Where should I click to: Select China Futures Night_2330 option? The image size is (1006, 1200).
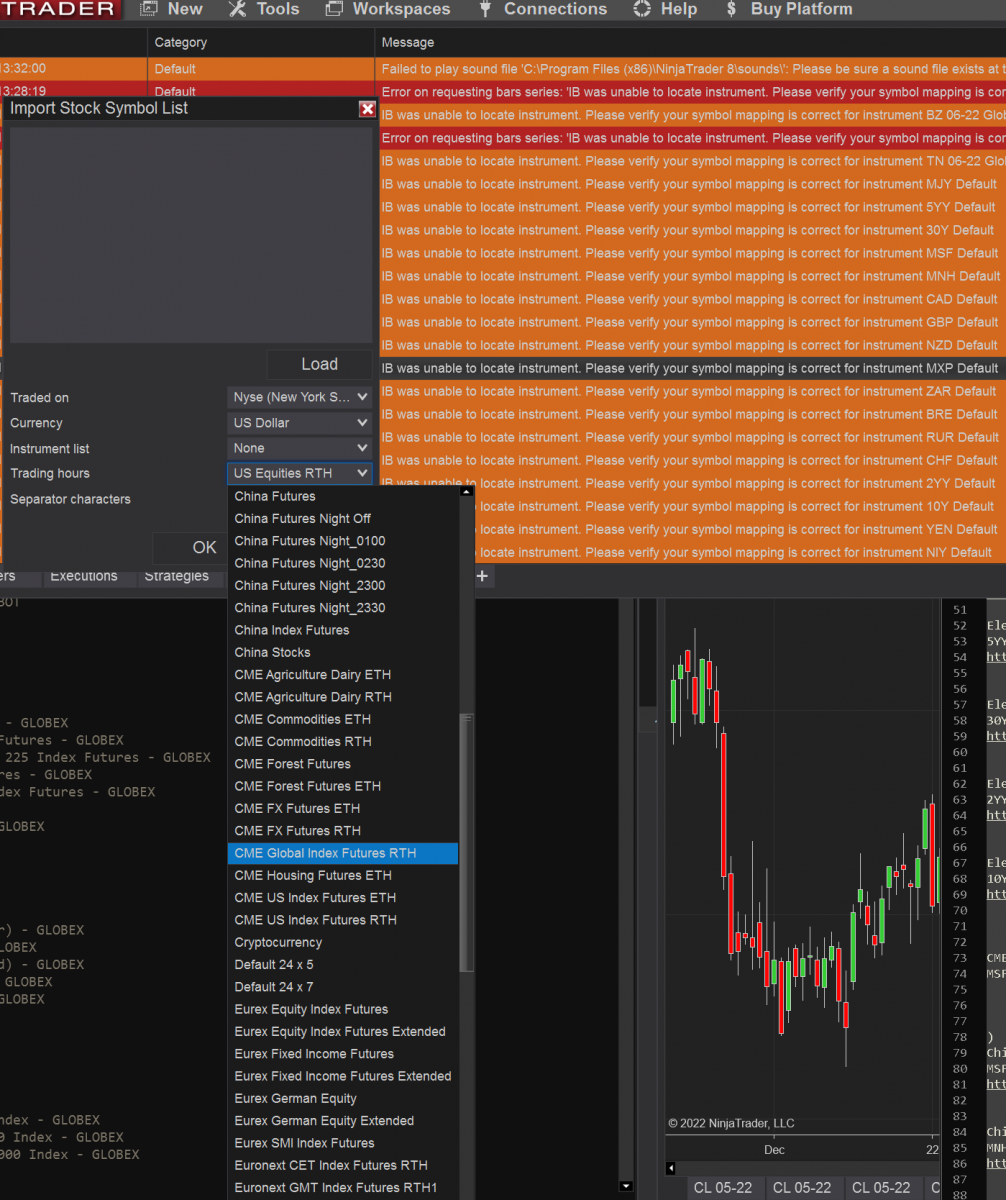click(x=343, y=608)
